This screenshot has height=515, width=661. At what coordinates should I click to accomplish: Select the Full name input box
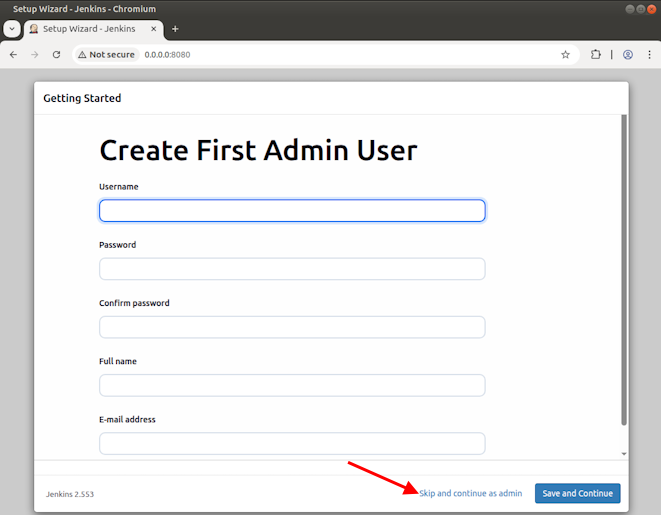coord(292,385)
